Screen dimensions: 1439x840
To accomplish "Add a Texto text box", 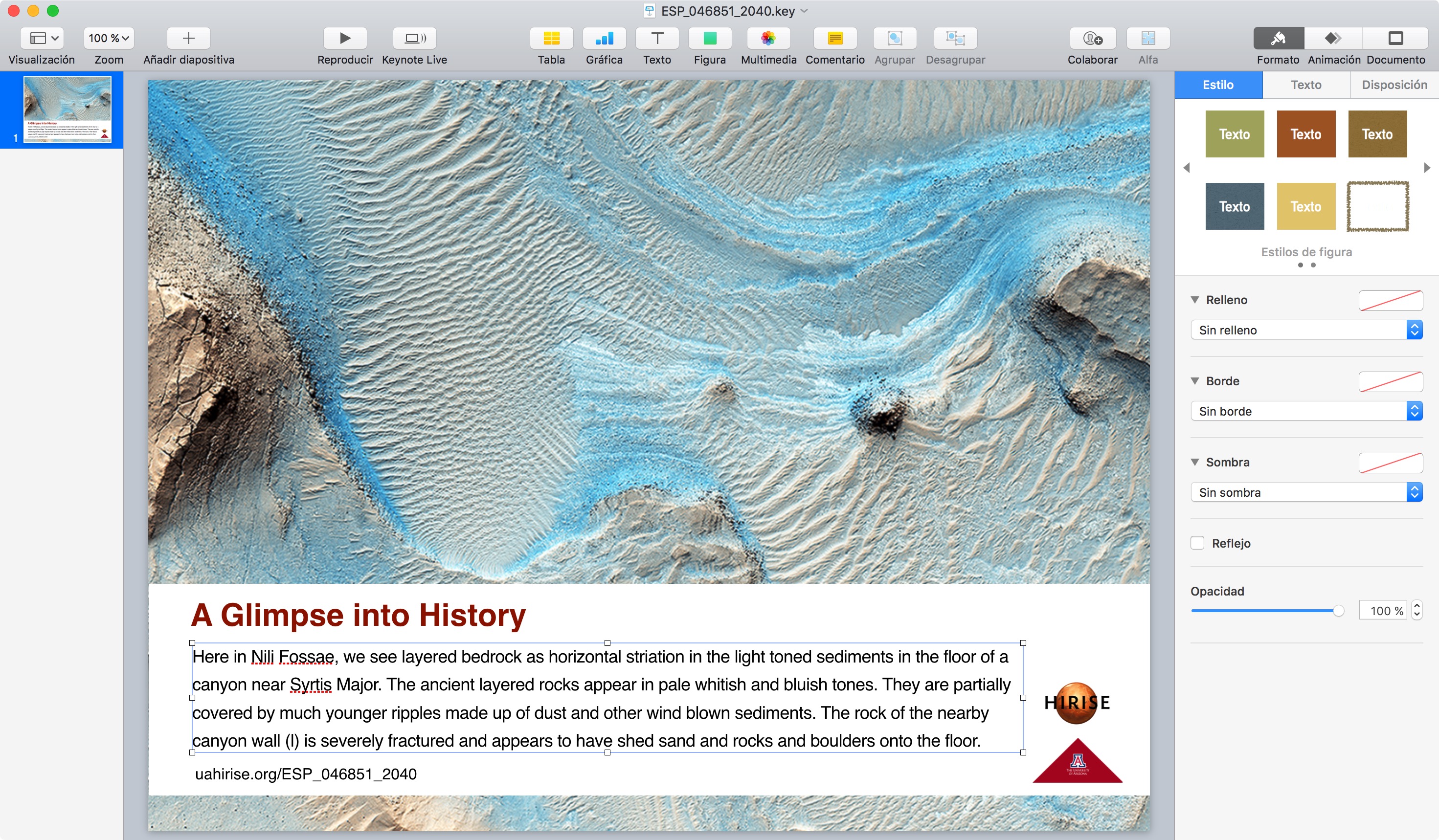I will coord(657,38).
